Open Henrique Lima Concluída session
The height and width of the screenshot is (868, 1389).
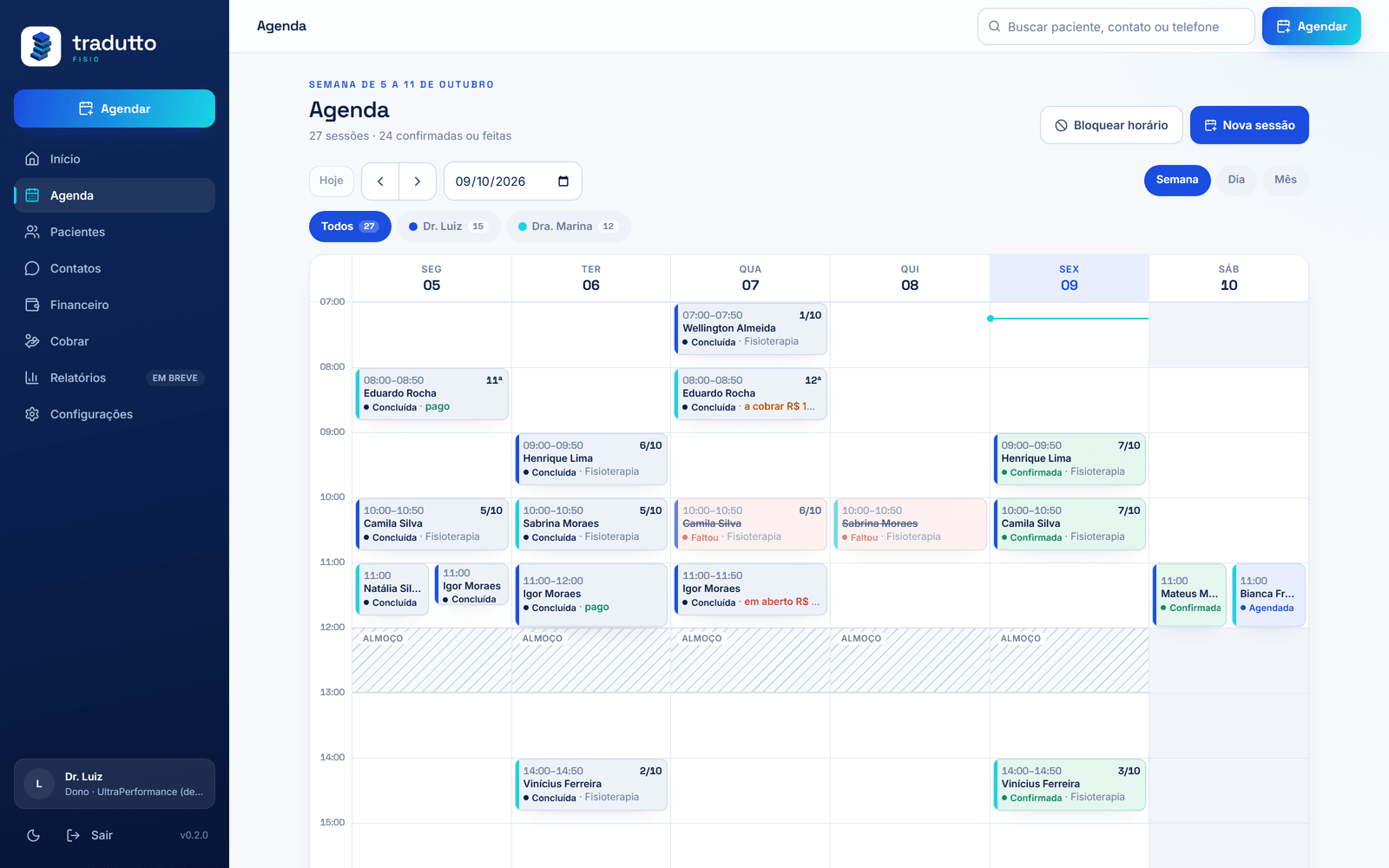(x=591, y=459)
